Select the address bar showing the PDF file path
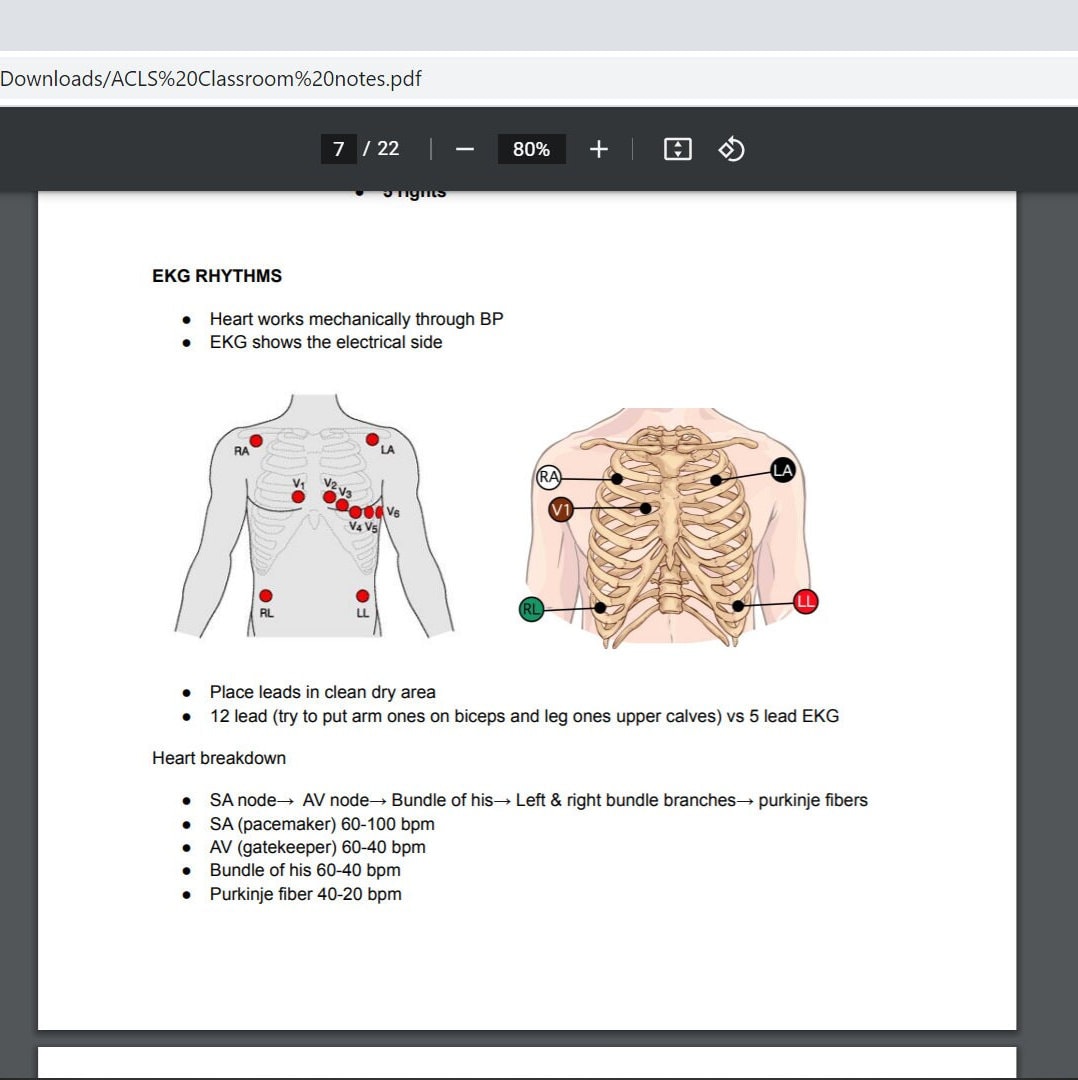Screen dimensions: 1078x1080 (x=213, y=78)
